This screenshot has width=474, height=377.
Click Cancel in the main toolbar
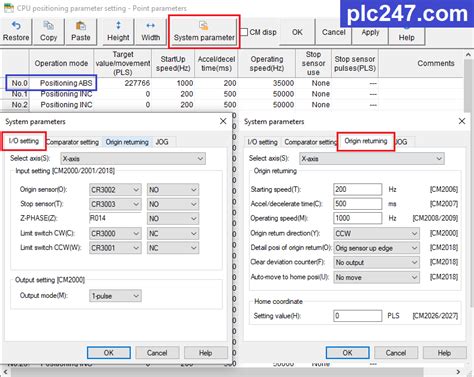point(333,32)
